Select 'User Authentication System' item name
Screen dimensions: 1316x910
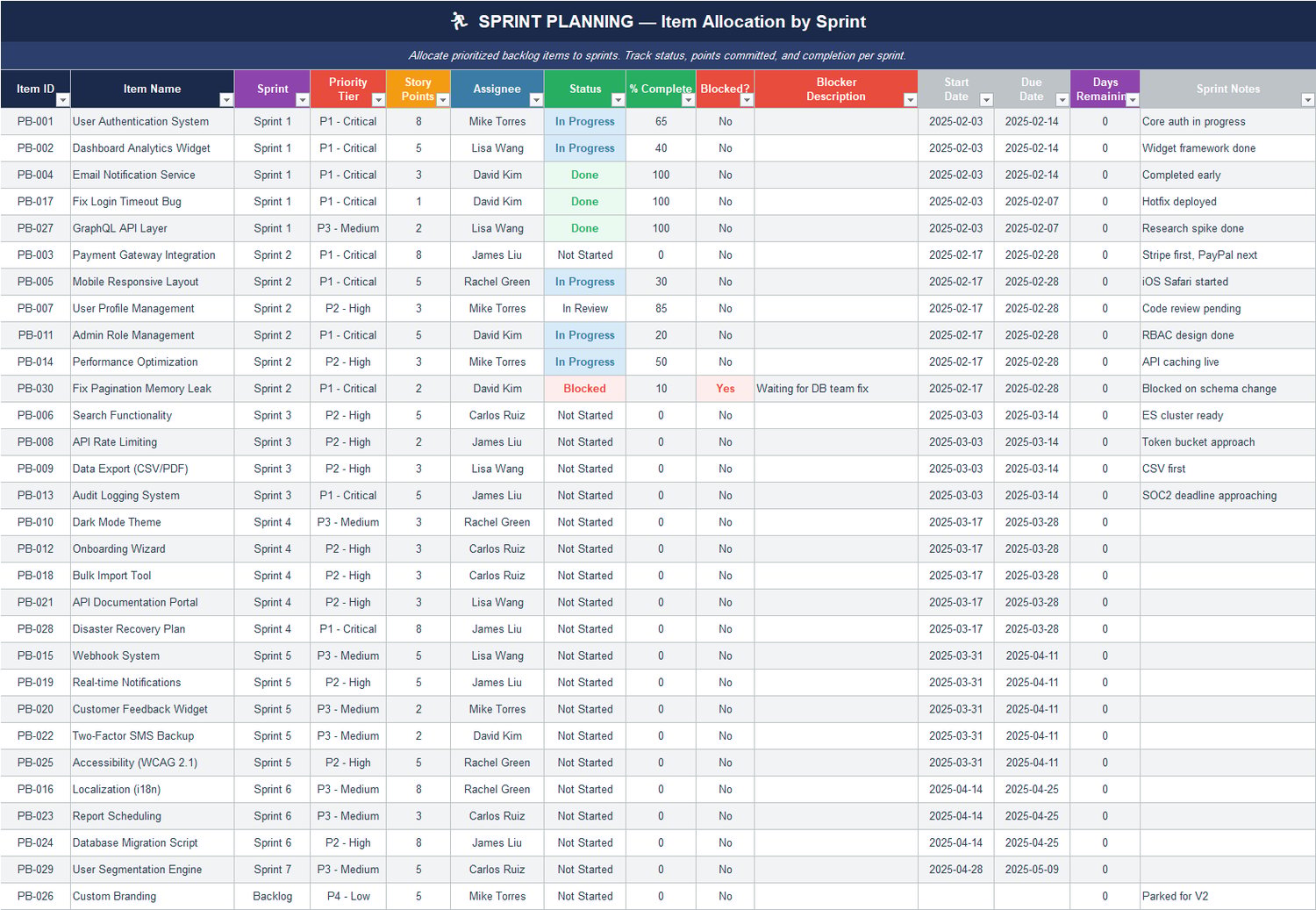(152, 121)
